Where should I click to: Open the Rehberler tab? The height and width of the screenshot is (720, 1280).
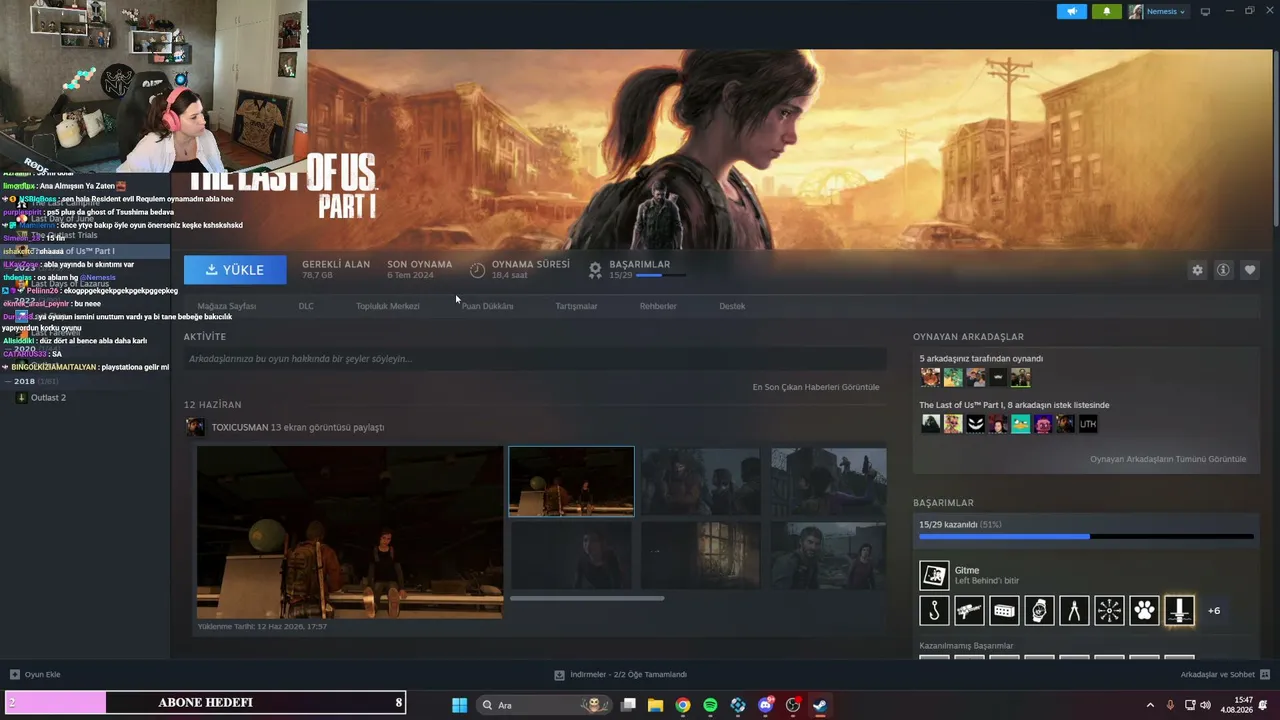tap(658, 306)
